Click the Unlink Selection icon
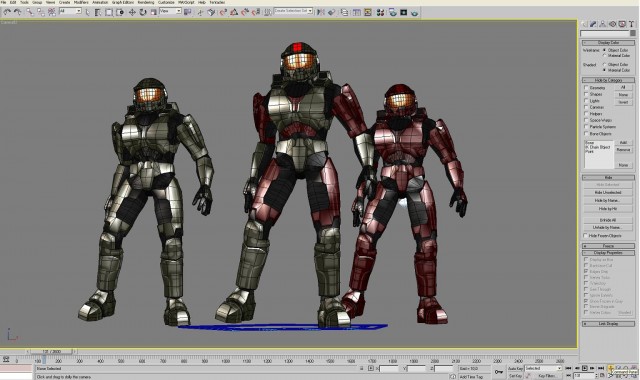Viewport: 640px width, 380px height. click(x=41, y=12)
